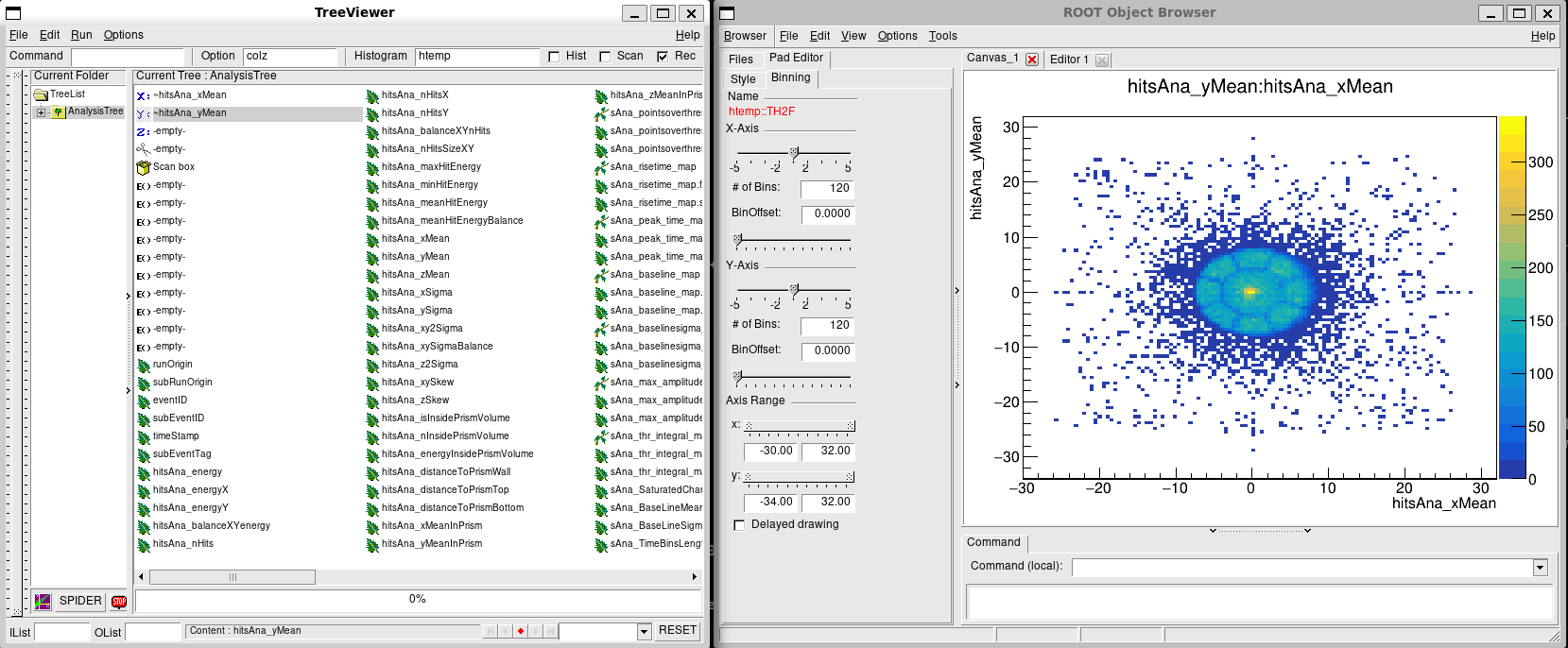1568x648 pixels.
Task: Click the left arrow of TreeViewer horizontal scrollbar
Action: [x=142, y=577]
